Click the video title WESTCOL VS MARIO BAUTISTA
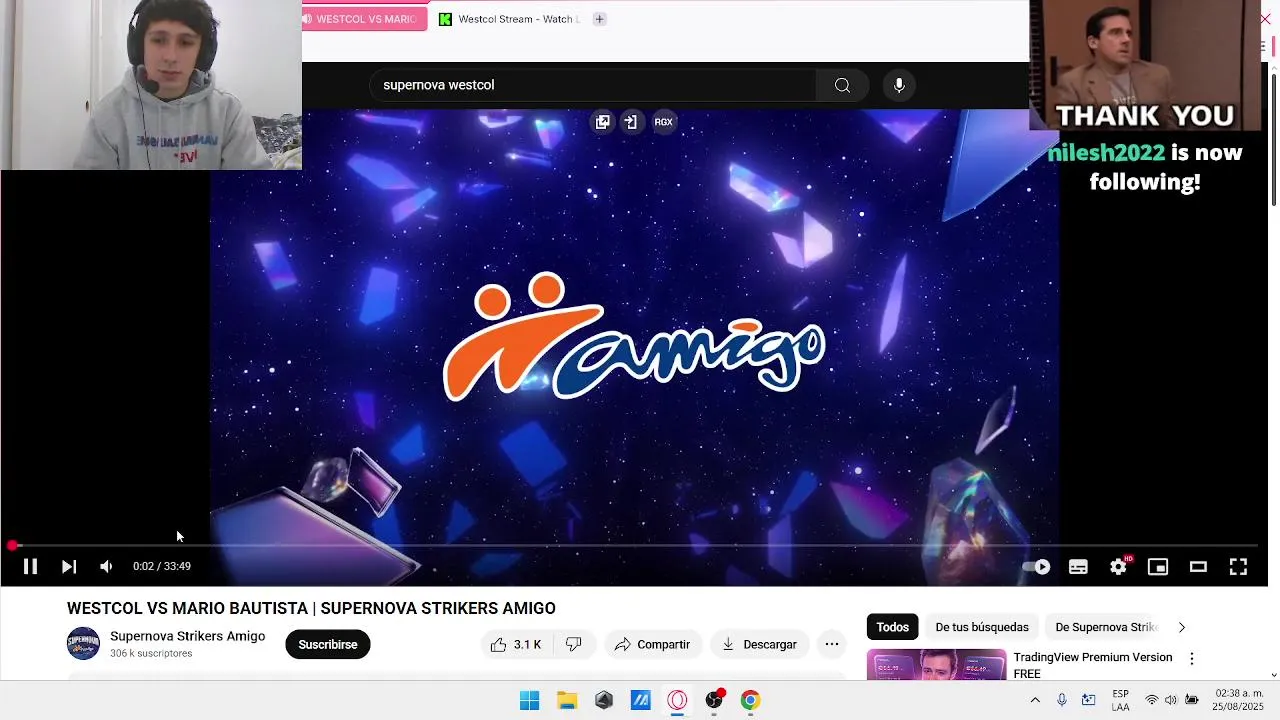This screenshot has height=720, width=1280. pyautogui.click(x=311, y=608)
